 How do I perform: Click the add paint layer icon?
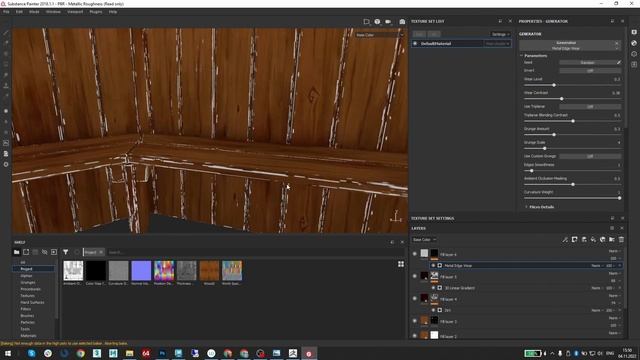coord(584,240)
